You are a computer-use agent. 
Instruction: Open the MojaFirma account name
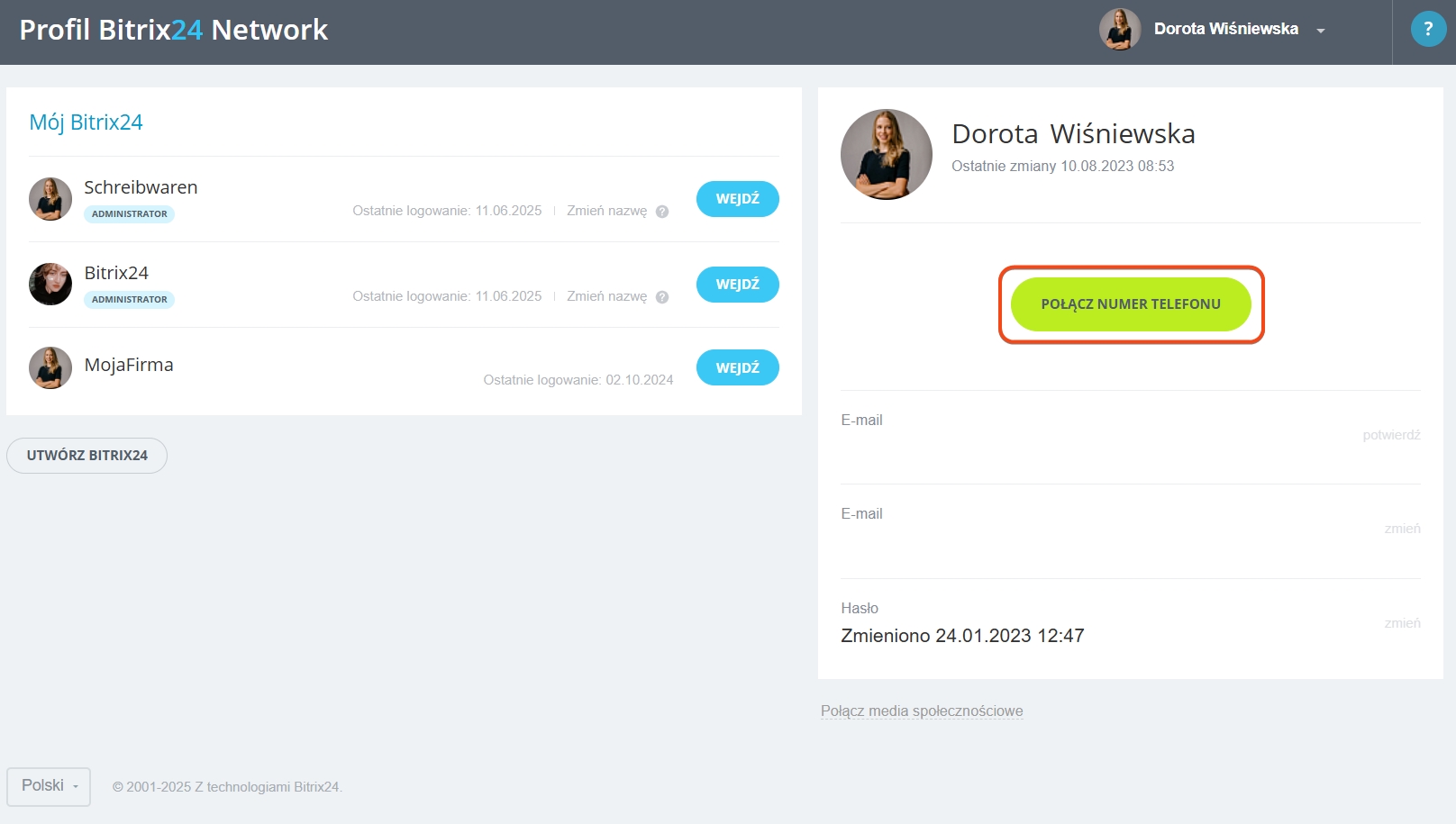coord(129,365)
